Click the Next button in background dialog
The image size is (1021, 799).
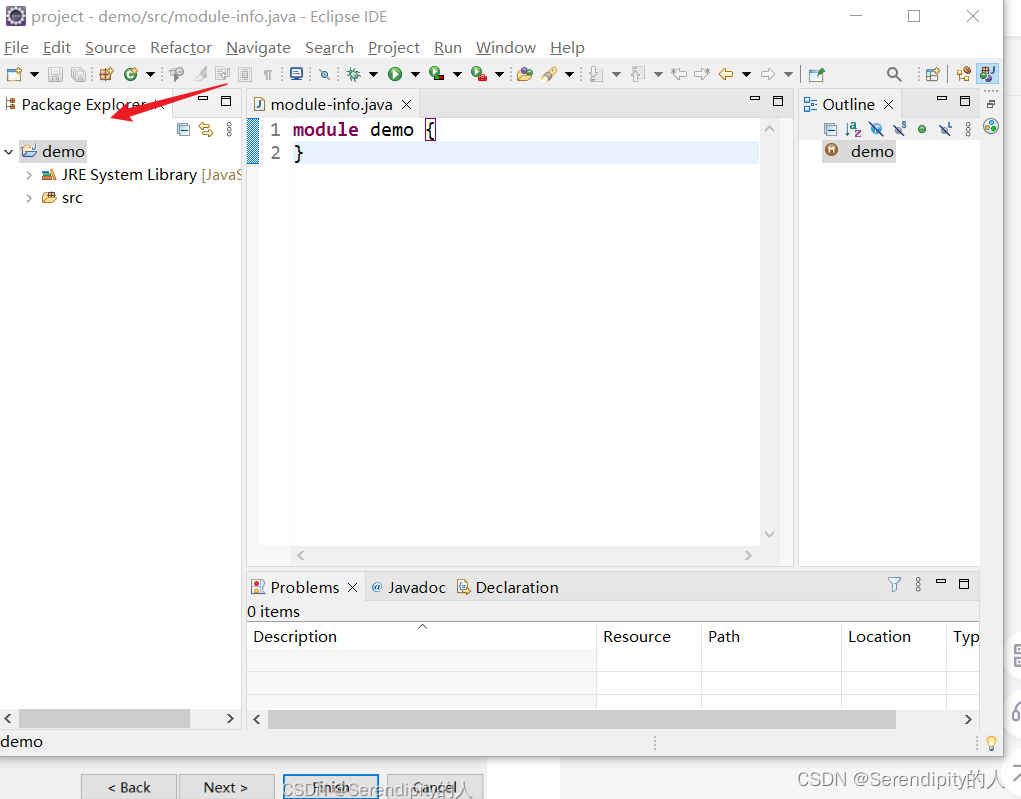[x=226, y=787]
